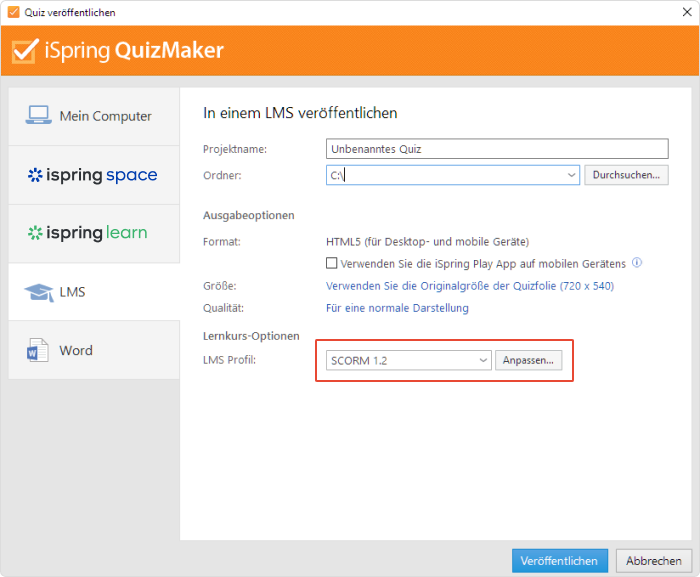Open the Für eine normale Darstellung quality link
The width and height of the screenshot is (700, 577).
tap(397, 308)
